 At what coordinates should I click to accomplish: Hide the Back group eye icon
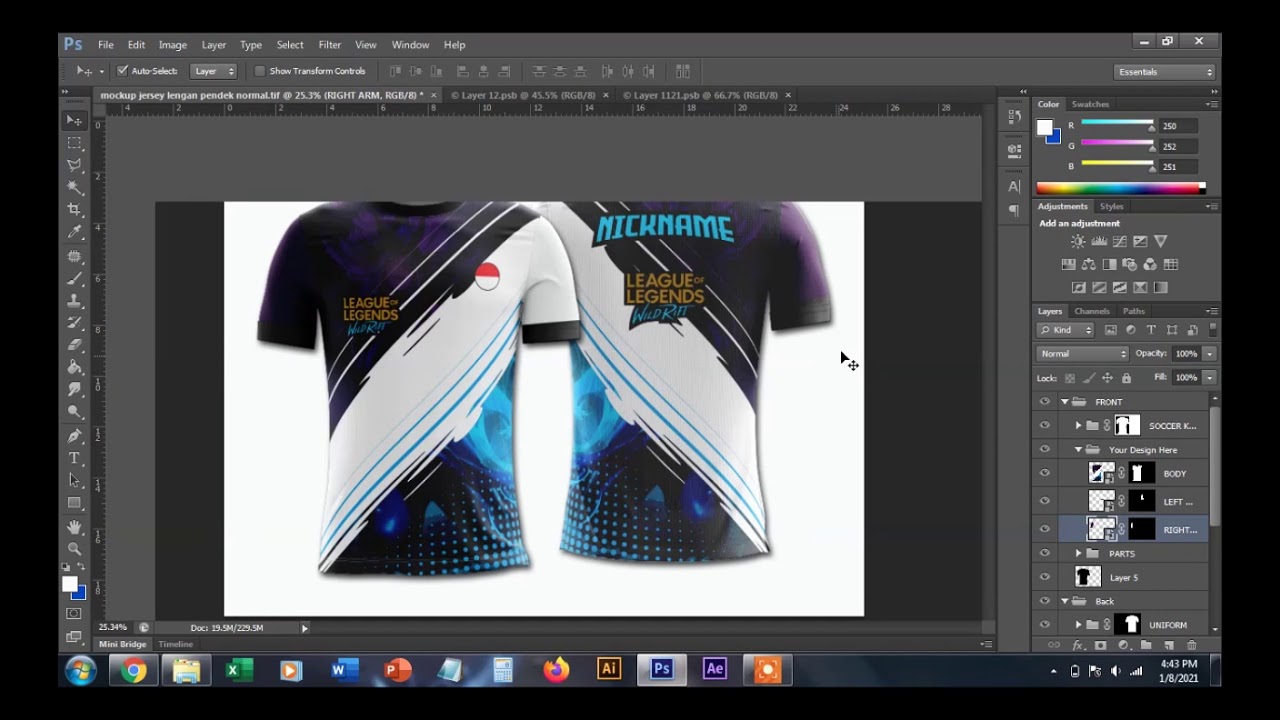tap(1044, 602)
